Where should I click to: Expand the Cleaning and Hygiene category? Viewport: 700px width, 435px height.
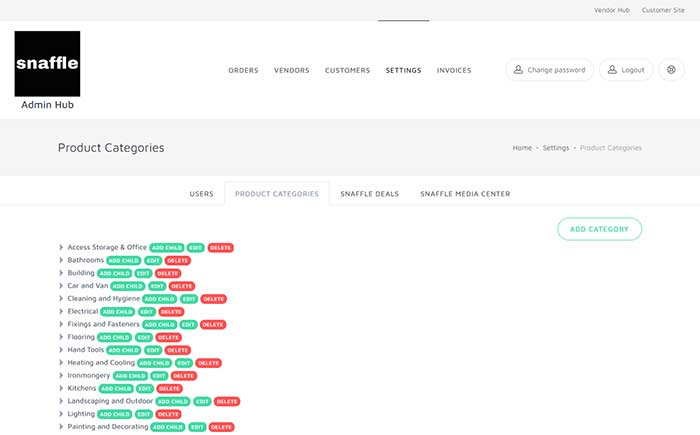61,298
